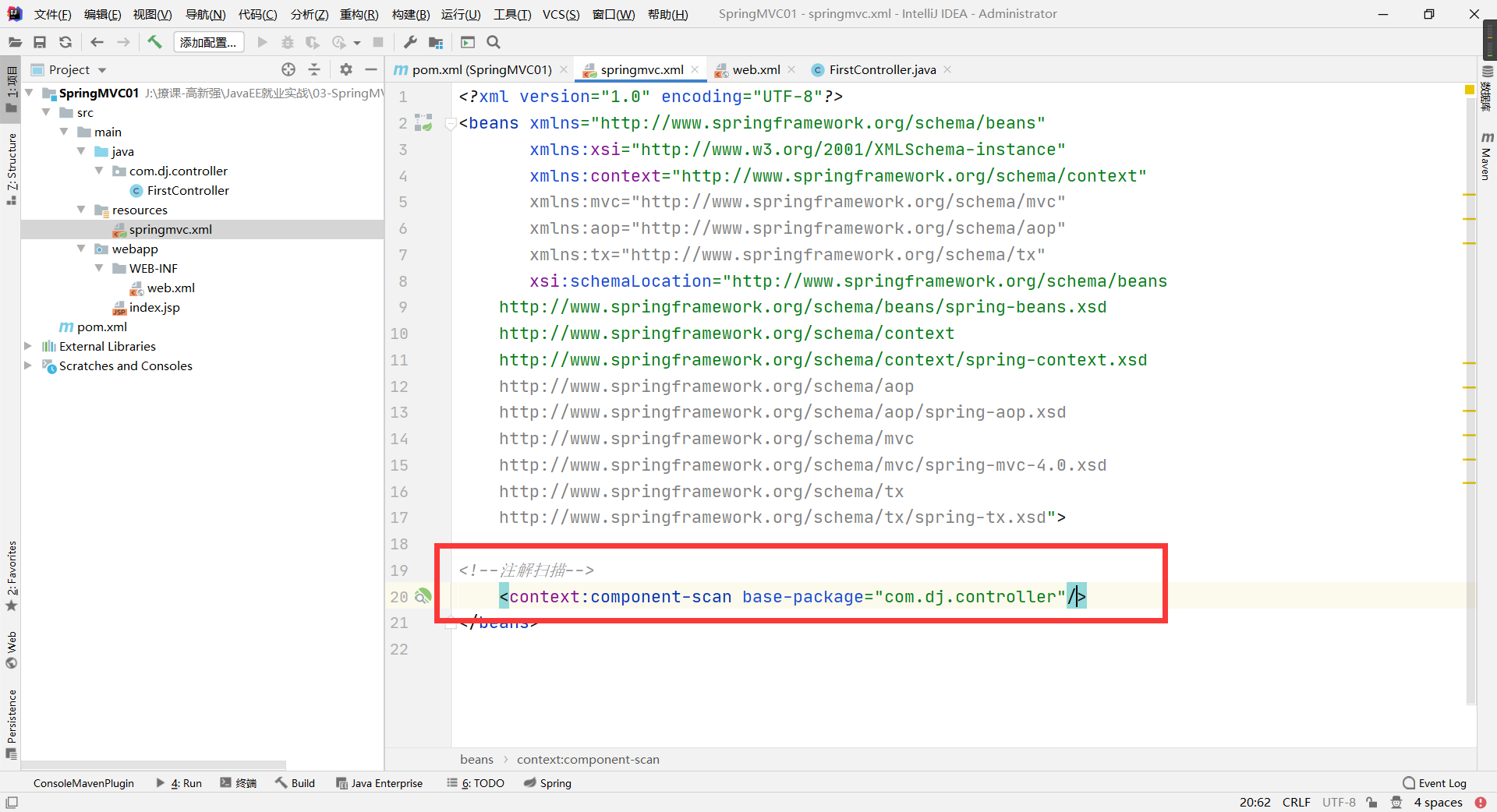The height and width of the screenshot is (812, 1497).
Task: Collapse the java folder node
Action: click(x=81, y=151)
